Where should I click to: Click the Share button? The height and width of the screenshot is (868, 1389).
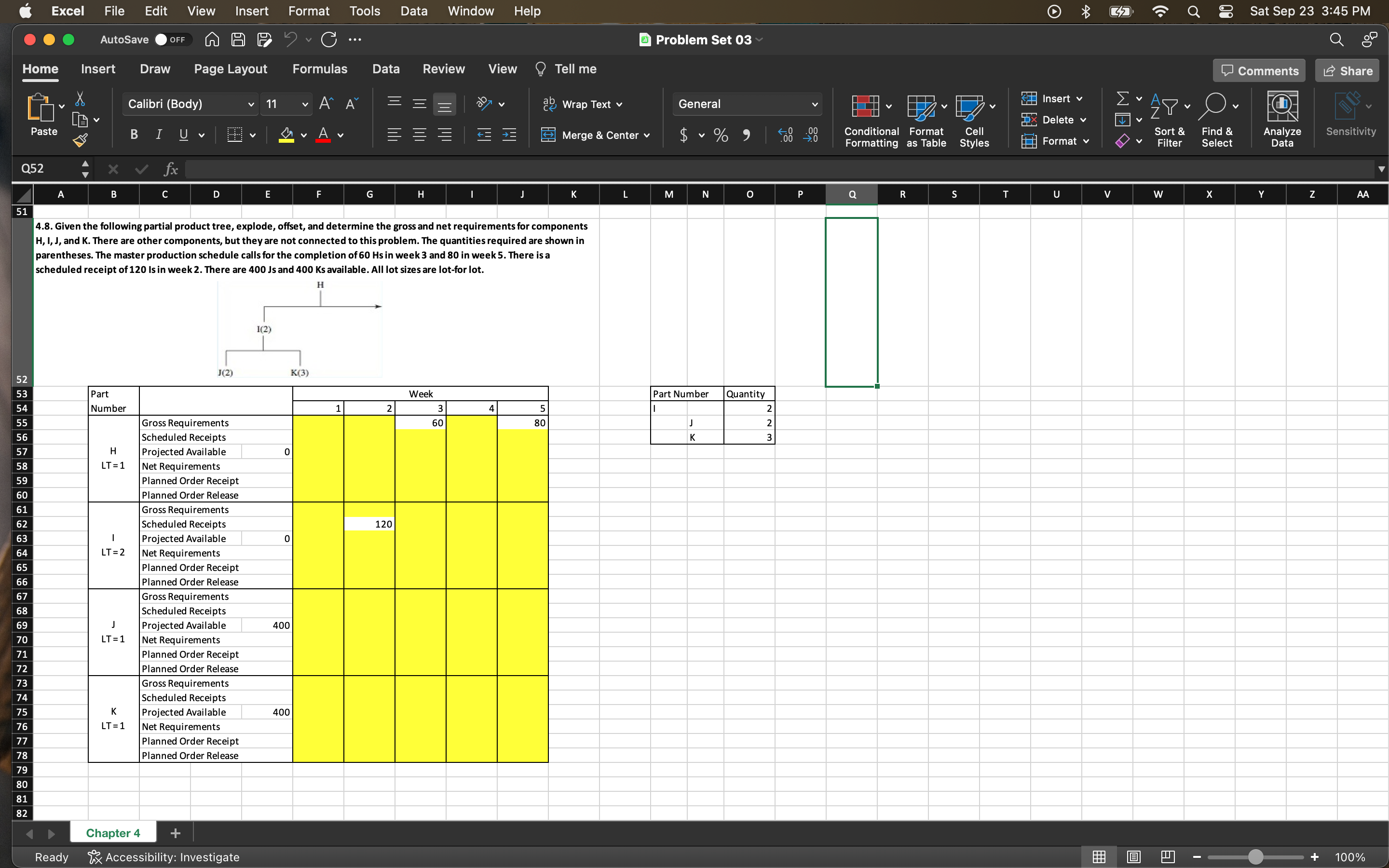[x=1347, y=70]
